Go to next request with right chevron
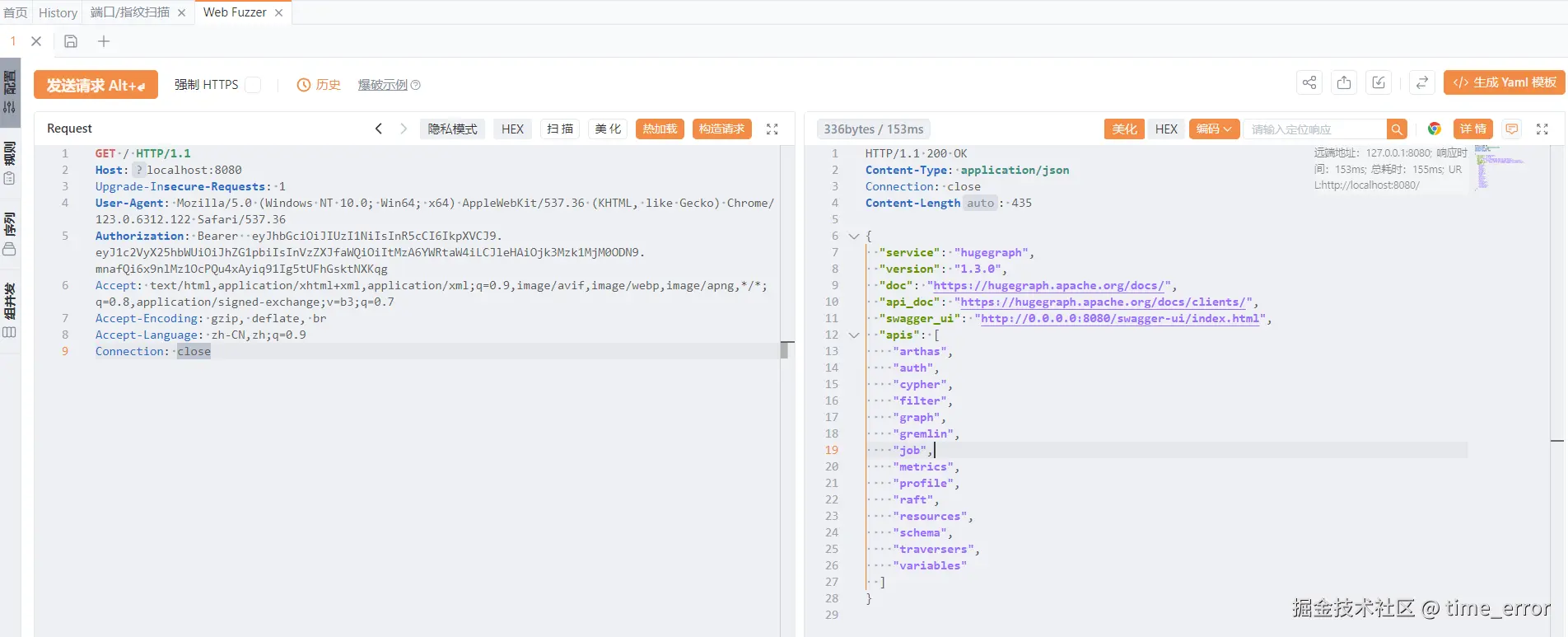The image size is (1568, 637). coord(404,129)
